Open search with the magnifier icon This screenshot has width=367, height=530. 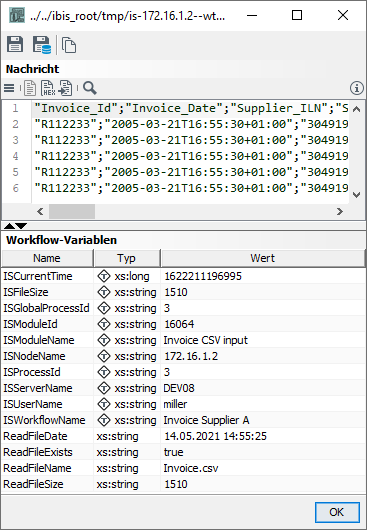tap(90, 88)
